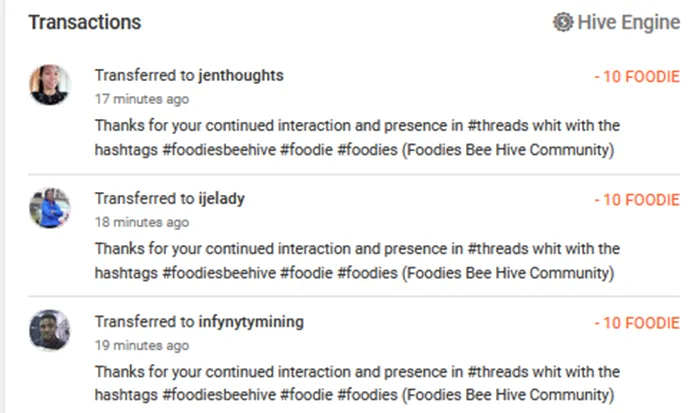
Task: Open infynytymining profile avatar
Action: pyautogui.click(x=50, y=331)
